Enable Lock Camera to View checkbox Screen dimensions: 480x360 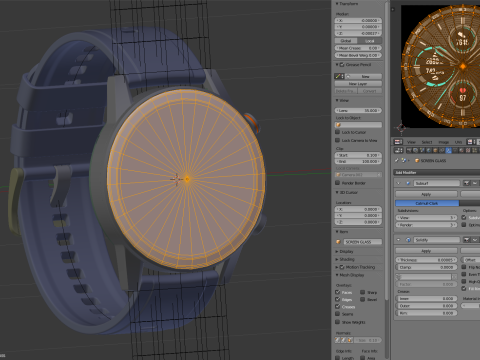pos(337,140)
